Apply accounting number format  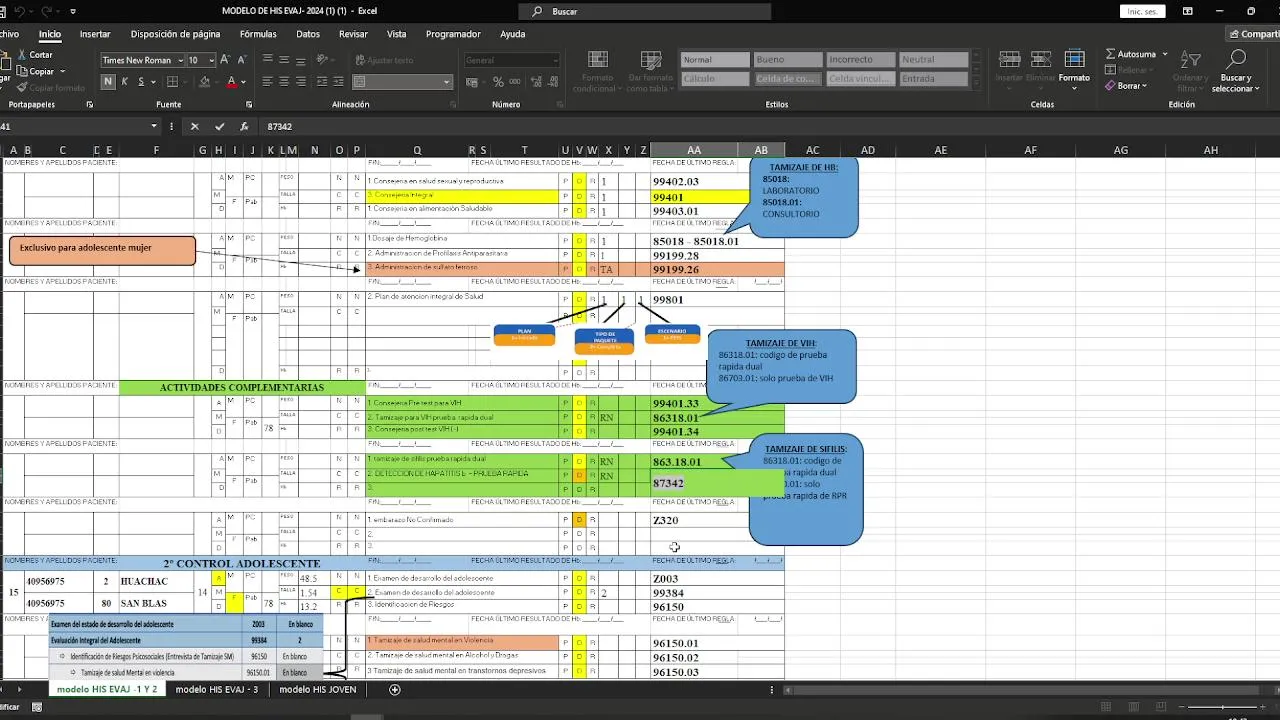[x=473, y=82]
